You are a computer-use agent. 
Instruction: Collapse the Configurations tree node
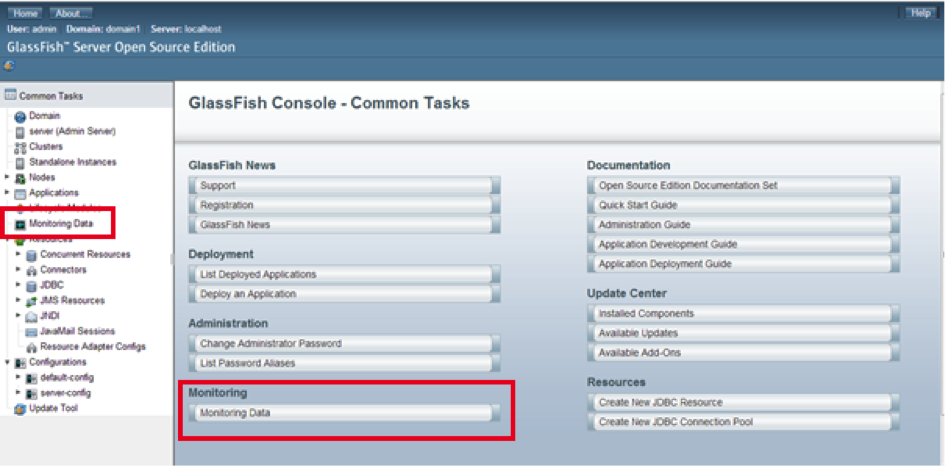click(7, 362)
